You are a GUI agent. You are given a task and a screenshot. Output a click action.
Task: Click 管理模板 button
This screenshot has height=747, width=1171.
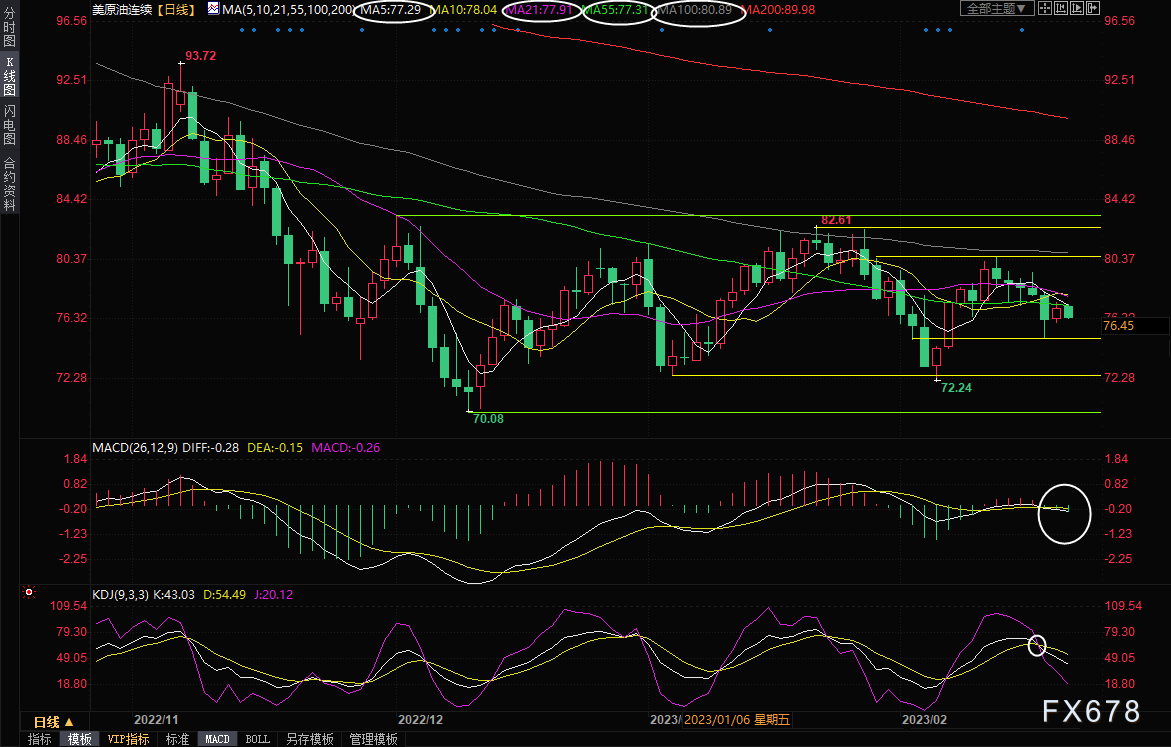click(x=373, y=739)
